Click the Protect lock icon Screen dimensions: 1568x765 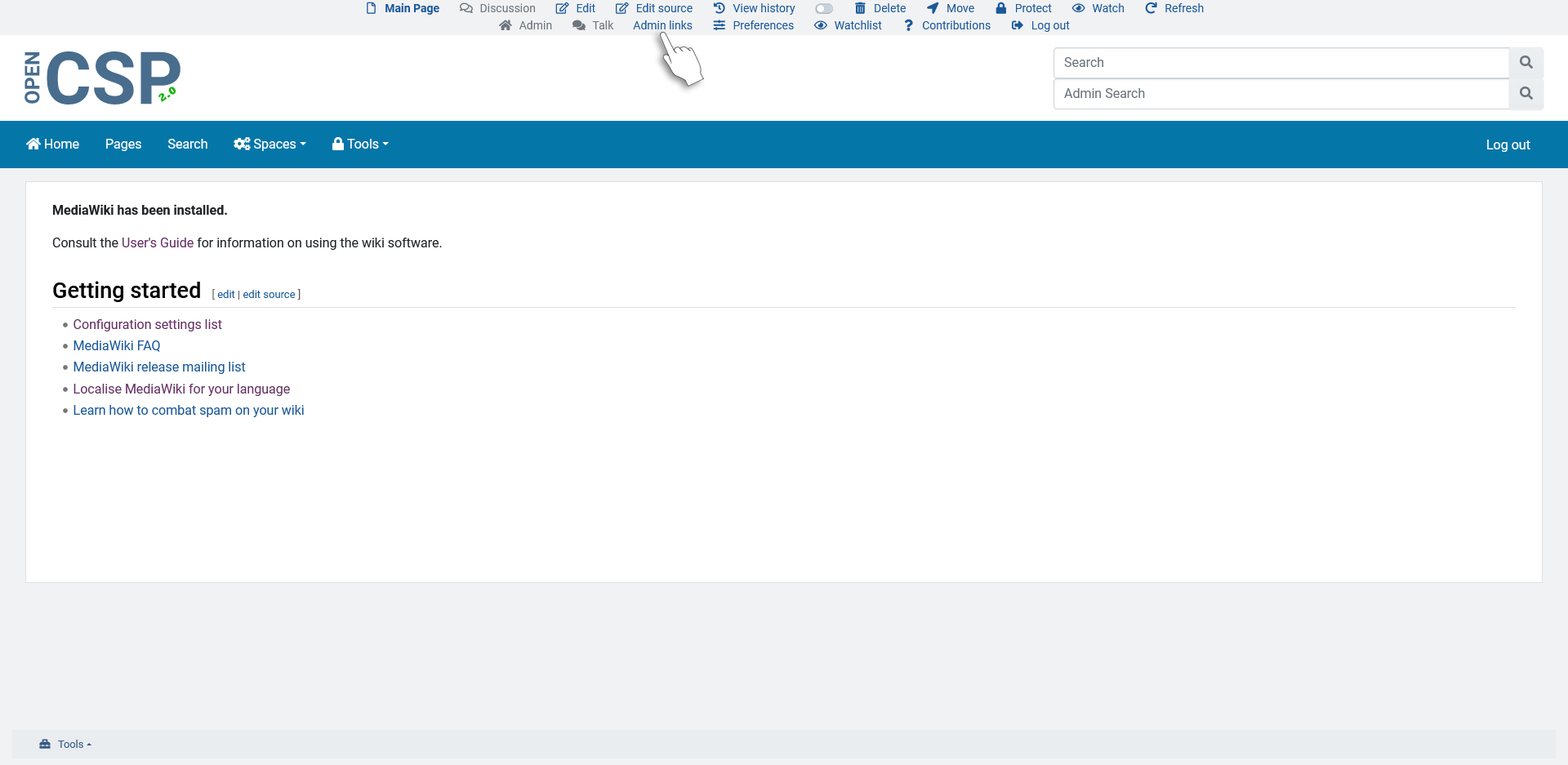point(1000,8)
